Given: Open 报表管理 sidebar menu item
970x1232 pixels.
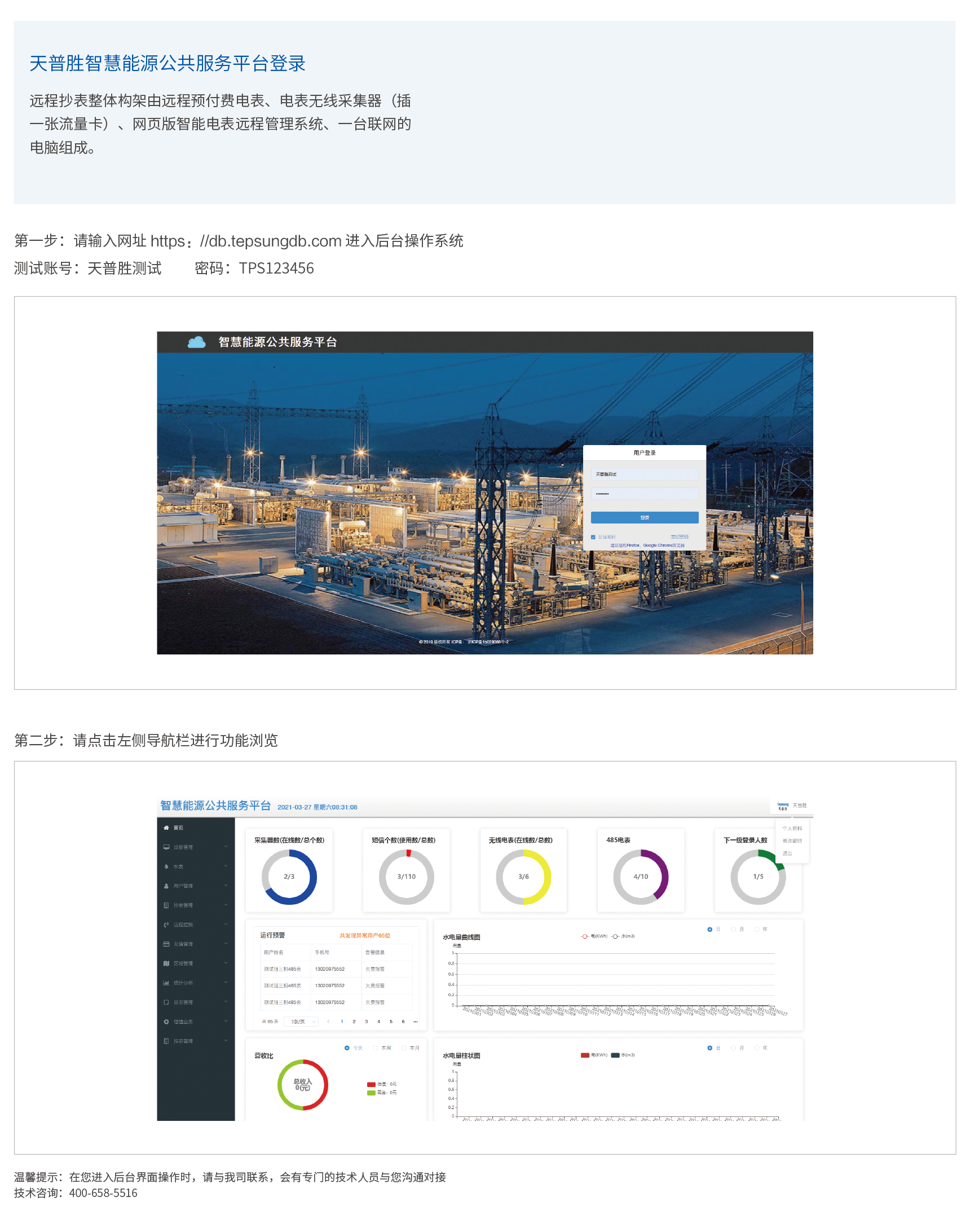Looking at the screenshot, I should click(x=196, y=1041).
